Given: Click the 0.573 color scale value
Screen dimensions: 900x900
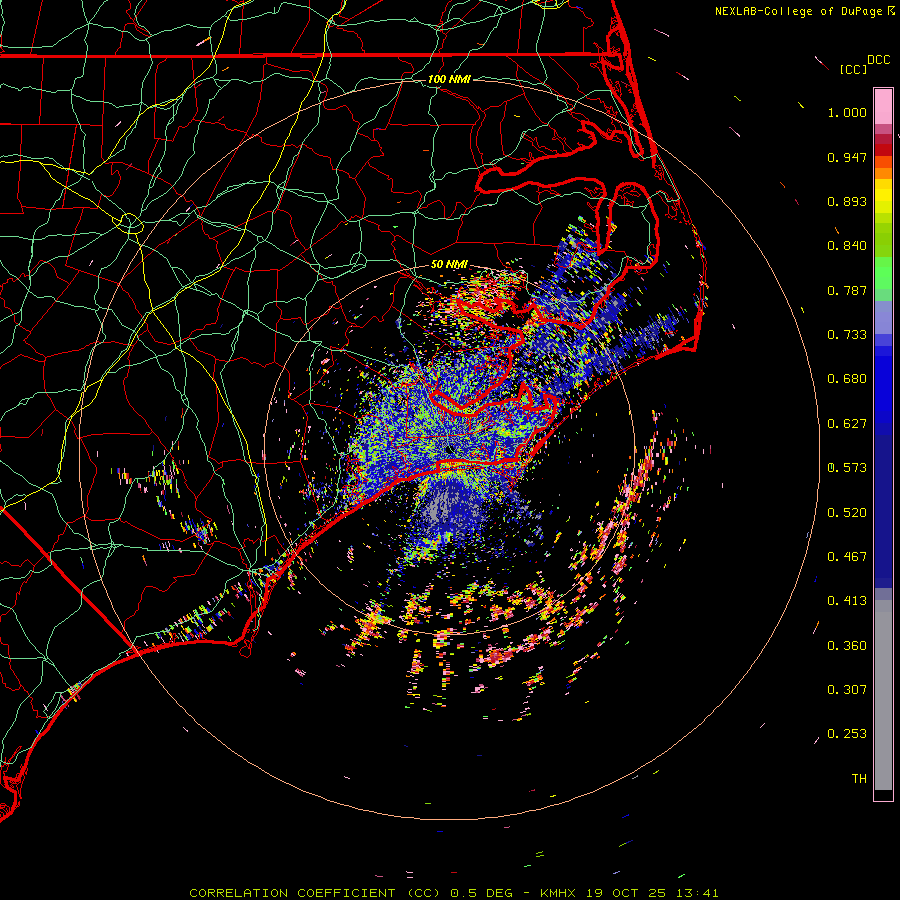Looking at the screenshot, I should (x=847, y=468).
